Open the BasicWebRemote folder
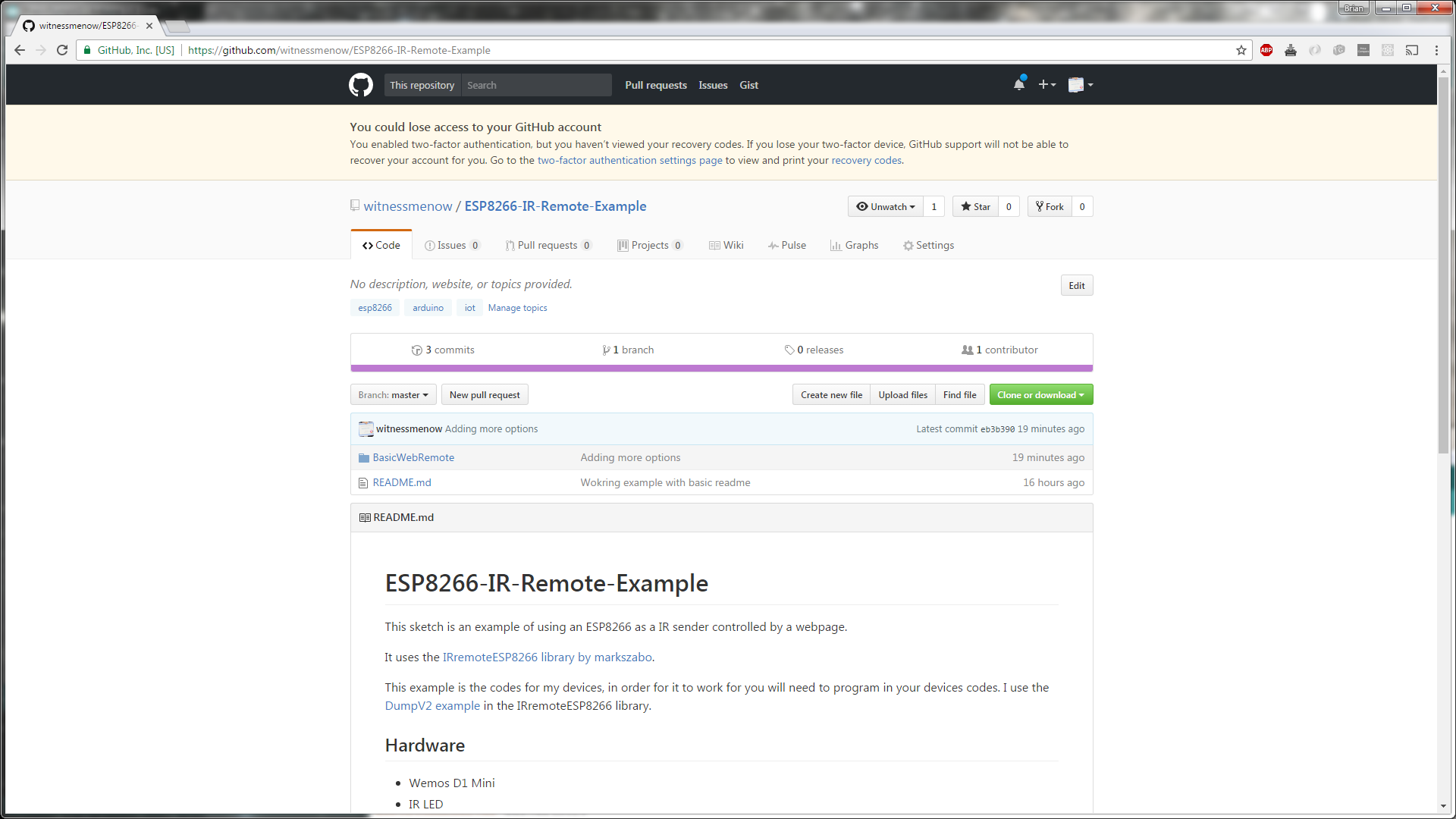The height and width of the screenshot is (819, 1456). [413, 457]
